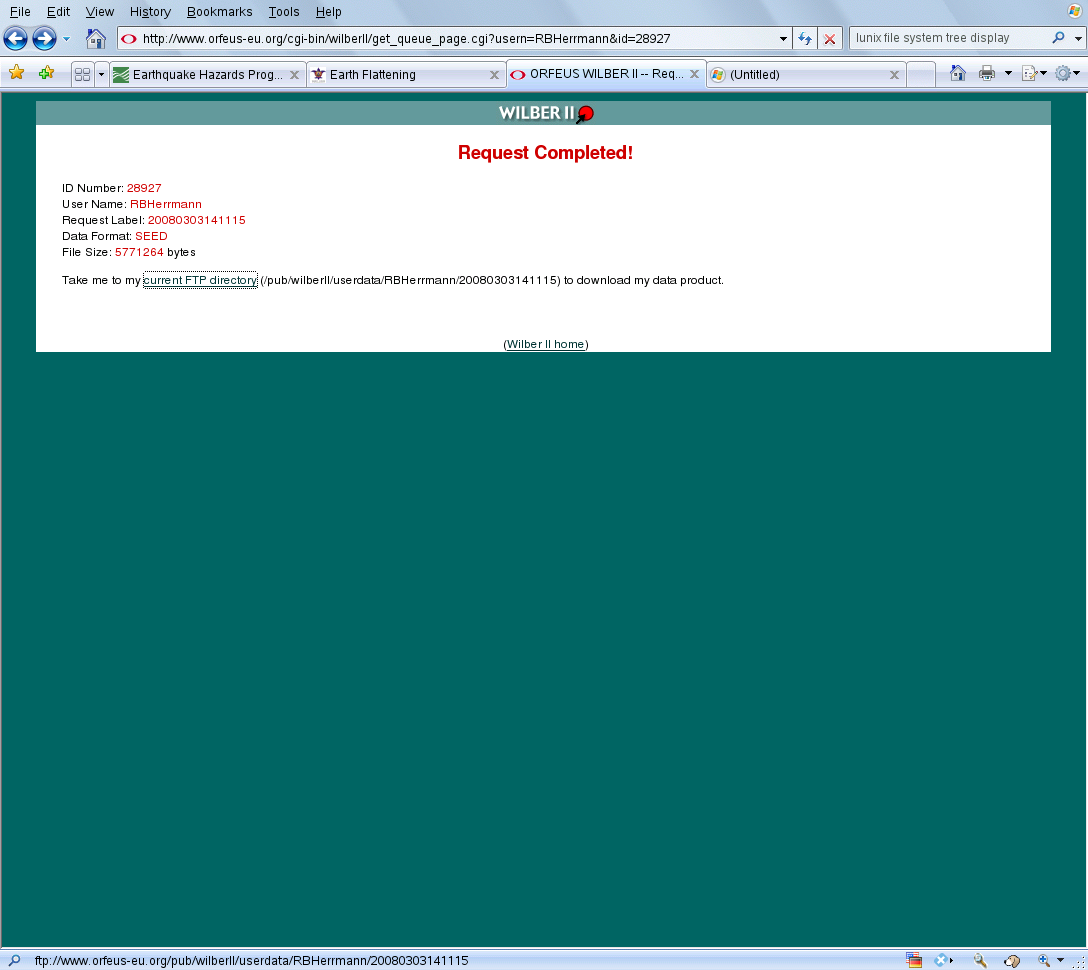Screen dimensions: 1088x970
Task: Click the language flags icon in status bar
Action: pyautogui.click(x=914, y=960)
